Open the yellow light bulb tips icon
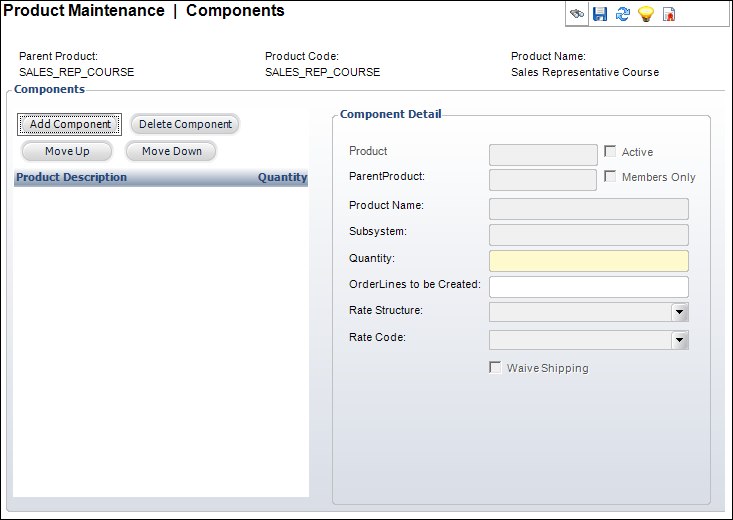733x520 pixels. click(646, 14)
